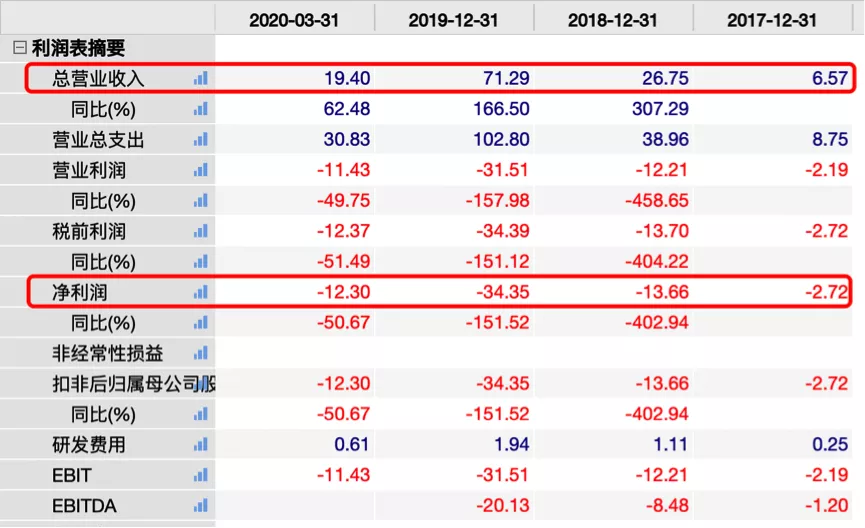
Task: Select the 2017-12-31 column header
Action: (772, 20)
